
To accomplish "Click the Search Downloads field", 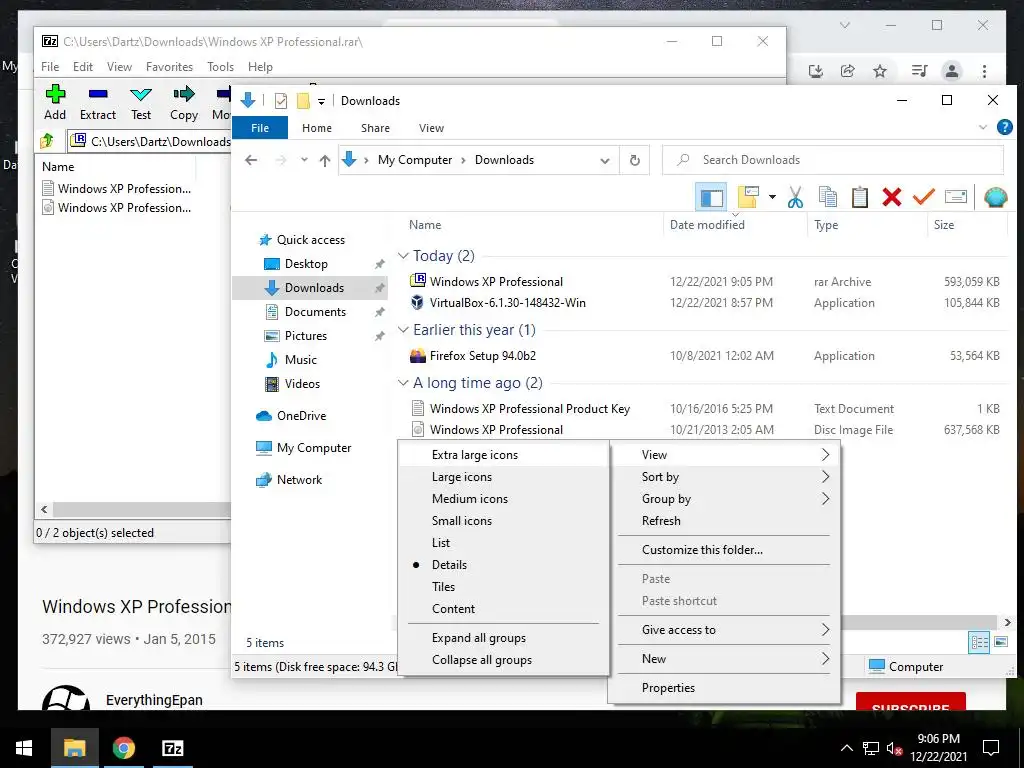I will (x=833, y=160).
